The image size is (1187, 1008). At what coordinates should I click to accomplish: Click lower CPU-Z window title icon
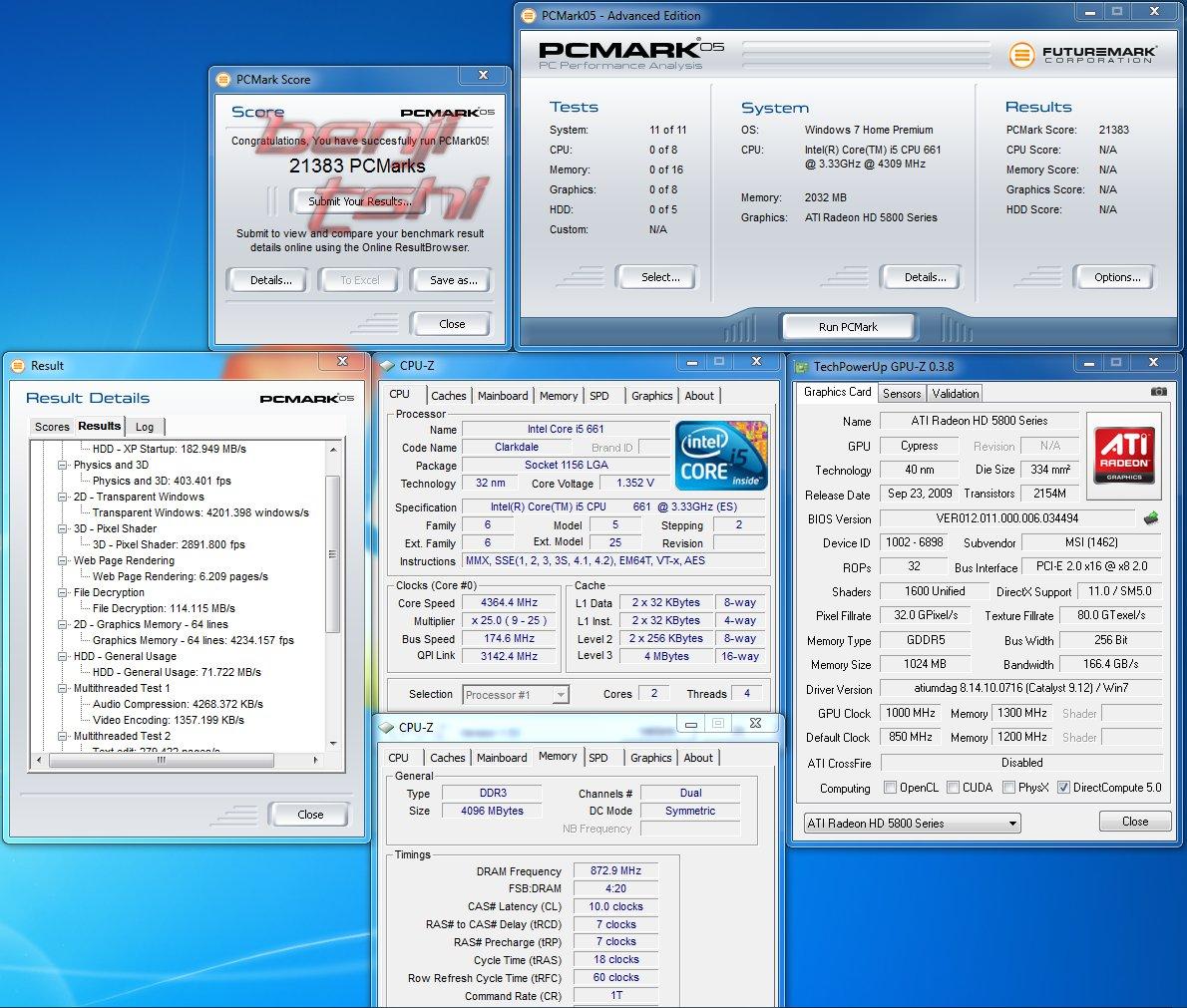coord(386,727)
